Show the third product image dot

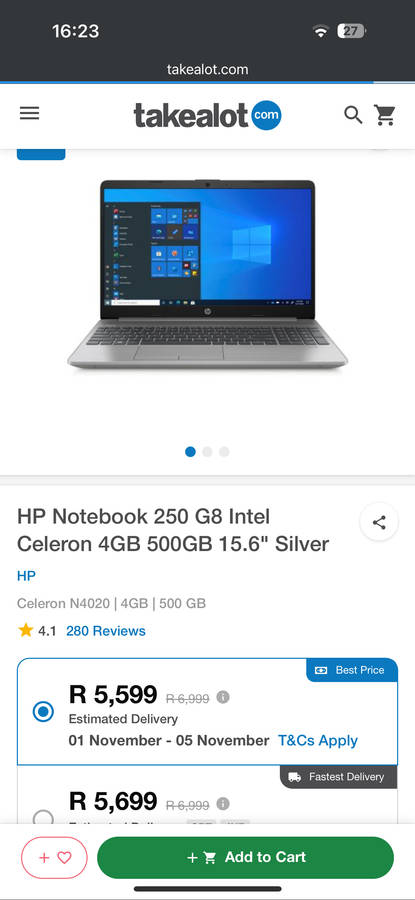[224, 452]
